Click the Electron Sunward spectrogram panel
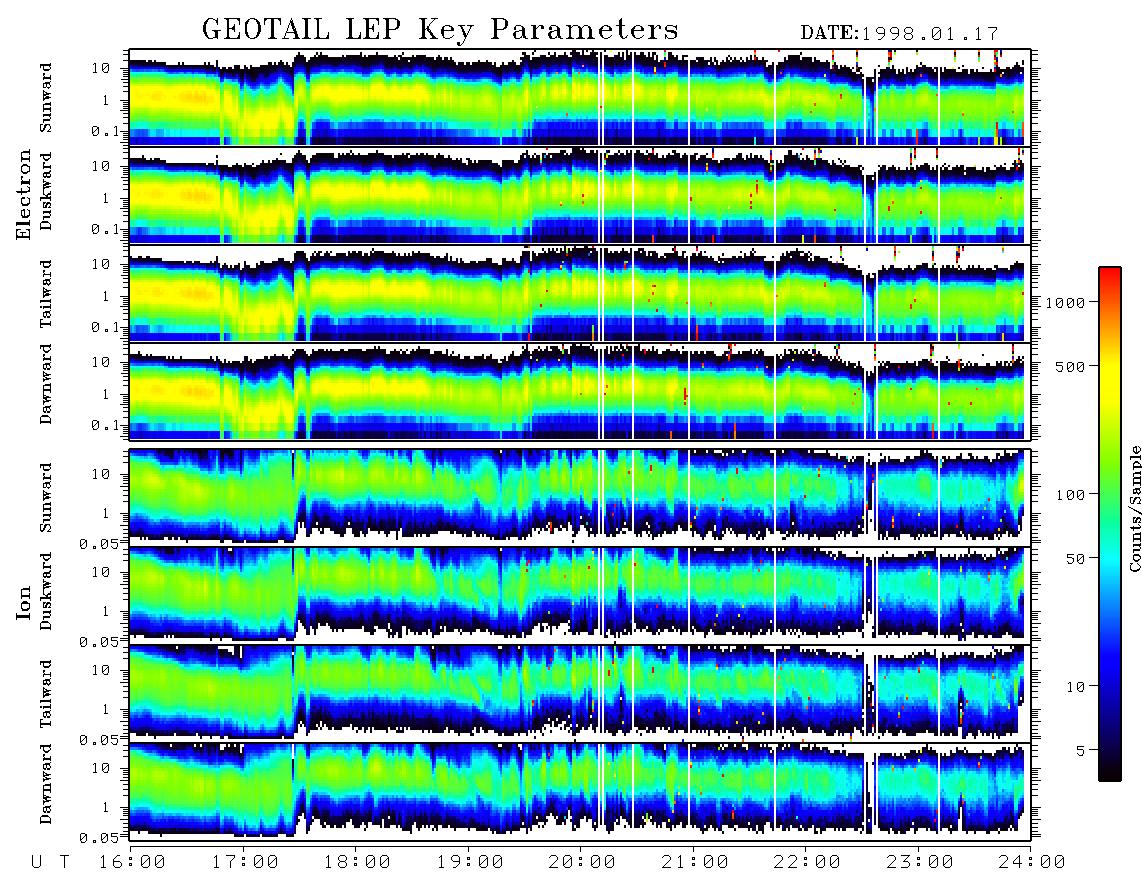Image resolution: width=1142 pixels, height=880 pixels. pyautogui.click(x=580, y=98)
